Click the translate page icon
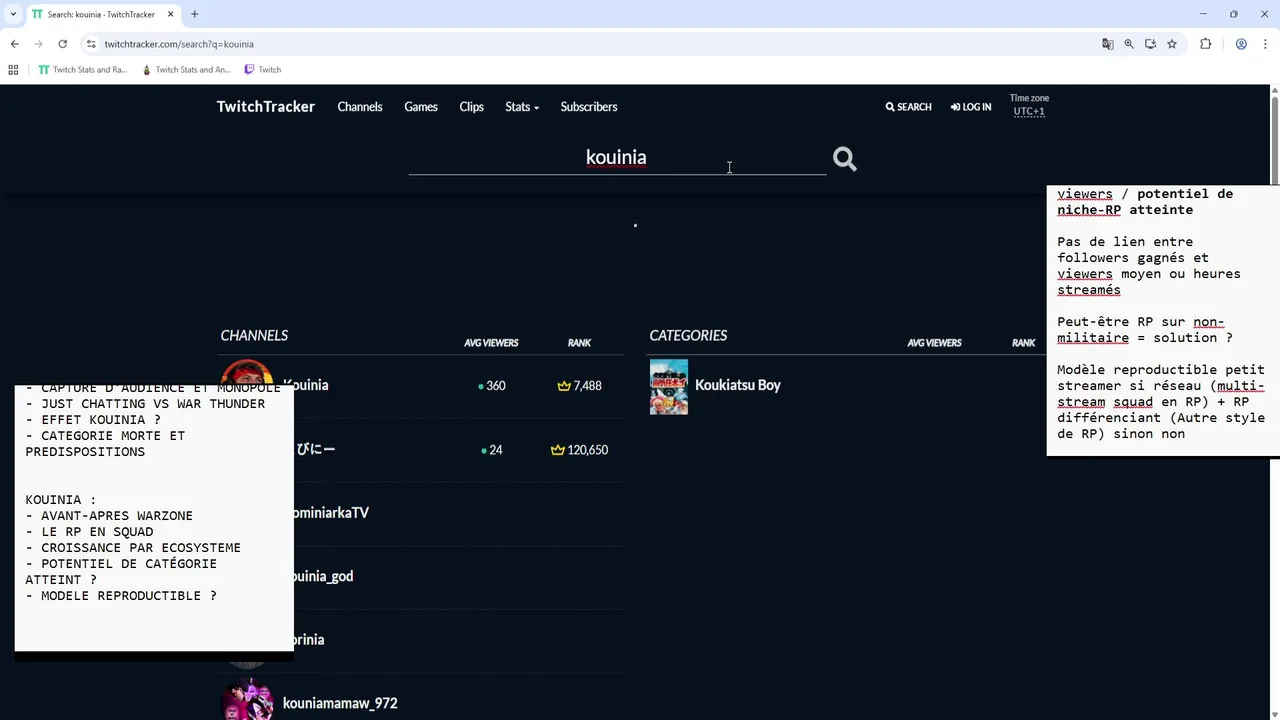 pyautogui.click(x=1107, y=44)
